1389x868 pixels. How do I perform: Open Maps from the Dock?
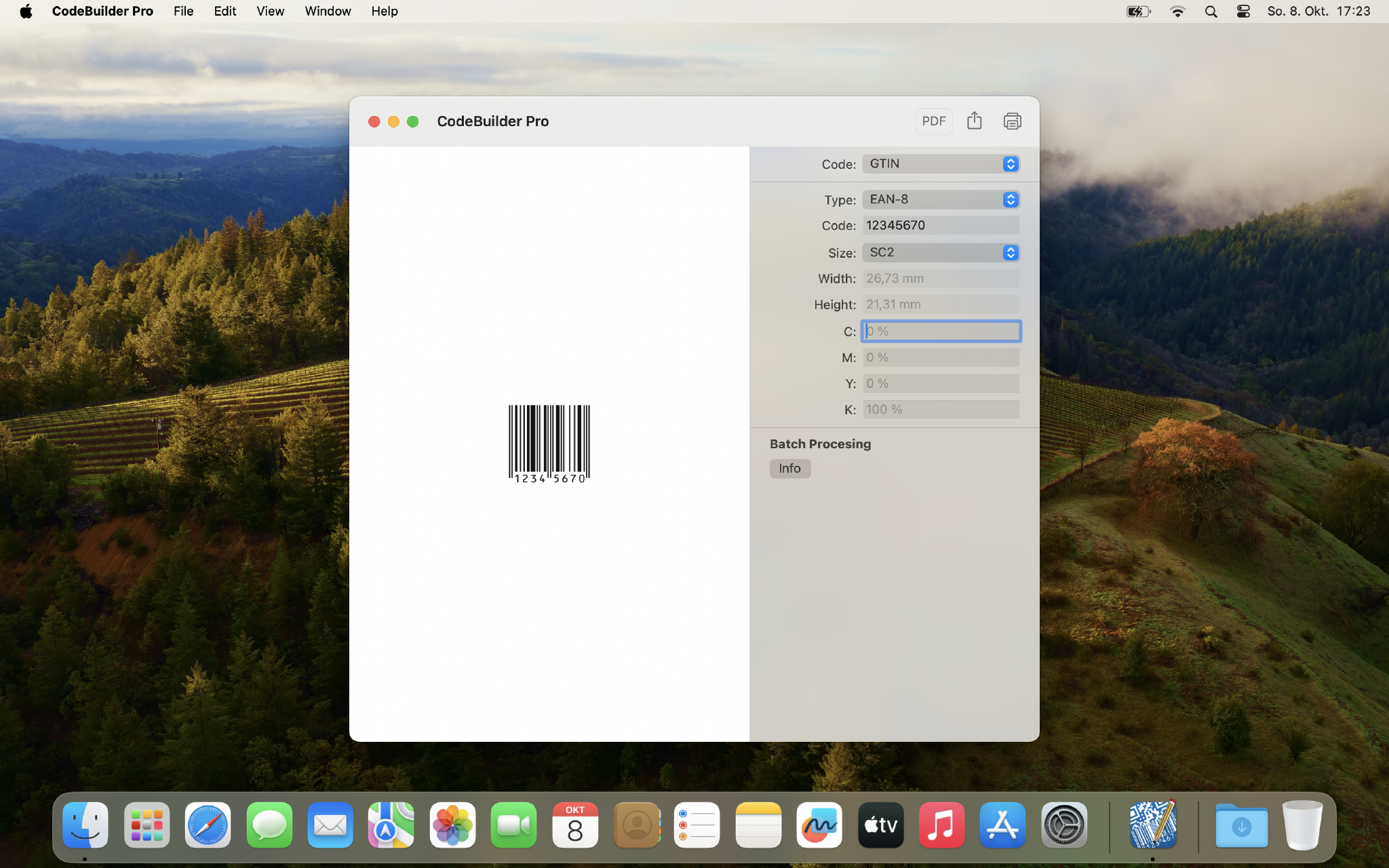click(x=391, y=825)
